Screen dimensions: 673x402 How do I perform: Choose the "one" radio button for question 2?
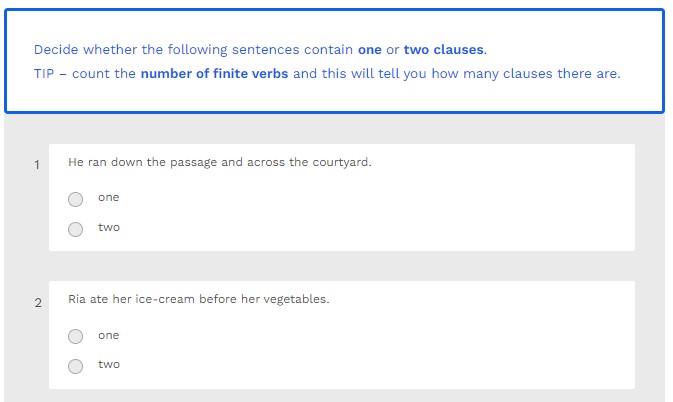click(x=76, y=337)
